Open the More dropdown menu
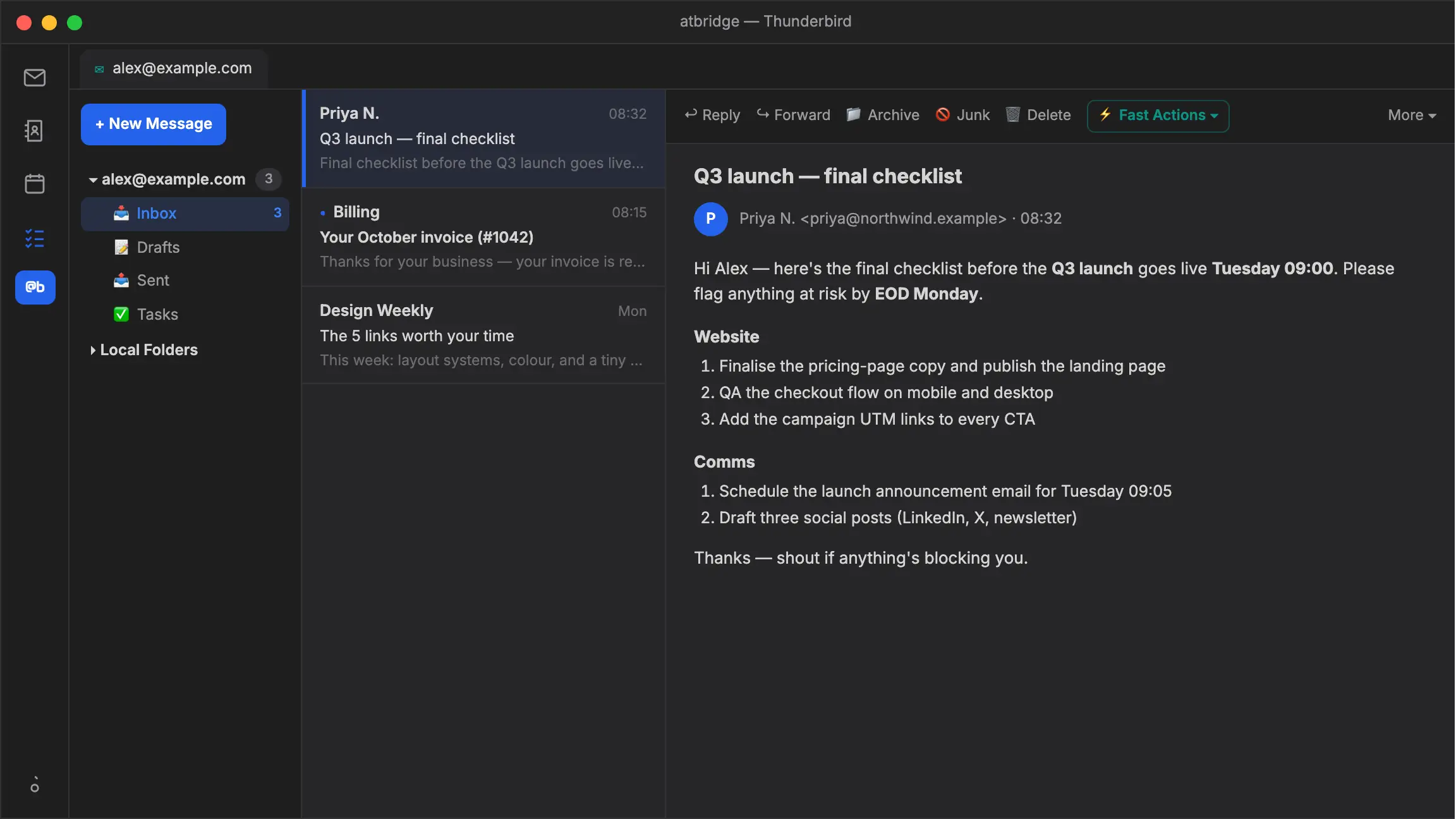 pyautogui.click(x=1412, y=115)
